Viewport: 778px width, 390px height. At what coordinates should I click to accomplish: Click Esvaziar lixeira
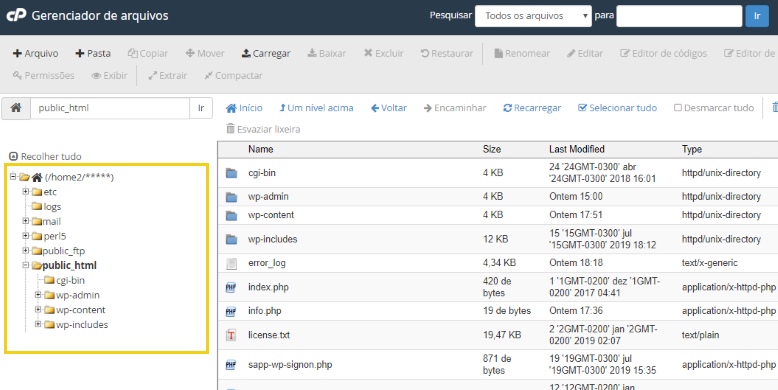pos(263,130)
